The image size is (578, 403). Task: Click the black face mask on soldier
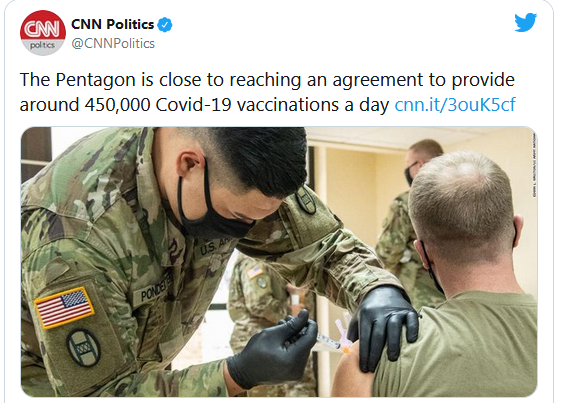coord(211,209)
